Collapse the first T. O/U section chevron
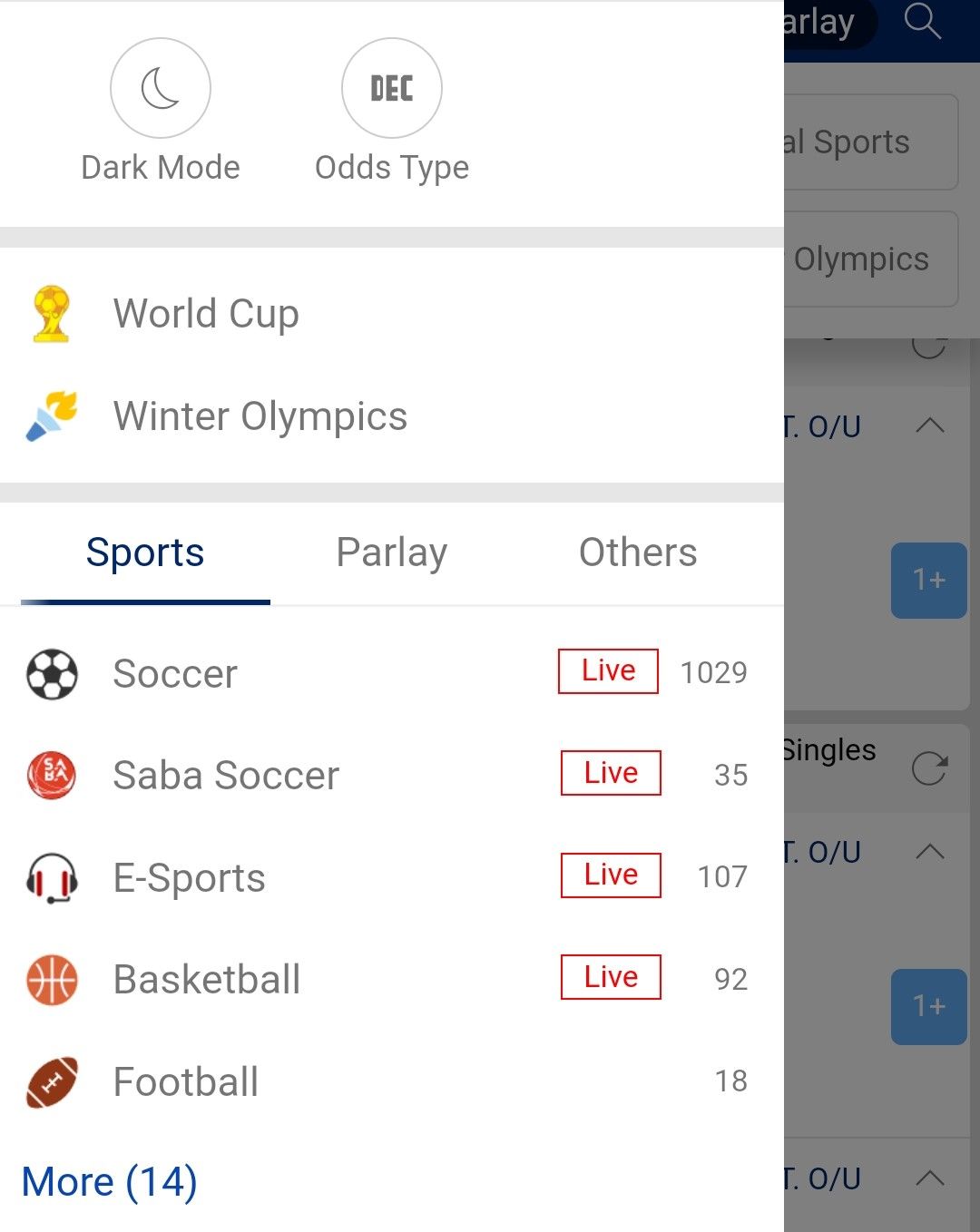This screenshot has width=980, height=1232. [930, 425]
